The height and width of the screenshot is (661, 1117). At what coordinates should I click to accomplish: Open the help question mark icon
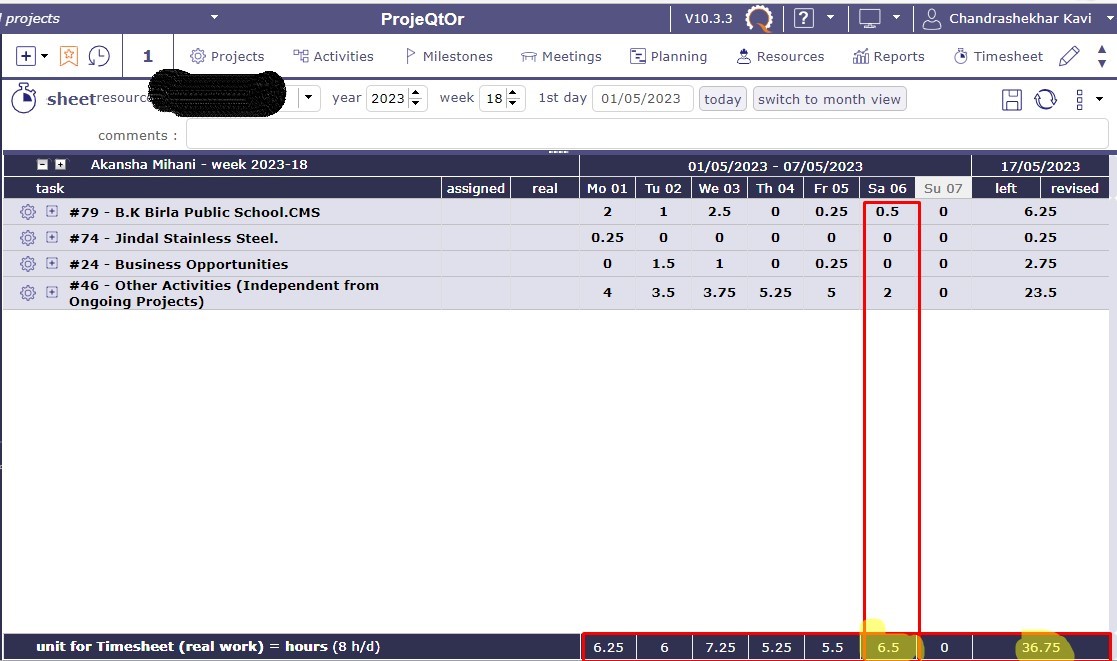804,18
